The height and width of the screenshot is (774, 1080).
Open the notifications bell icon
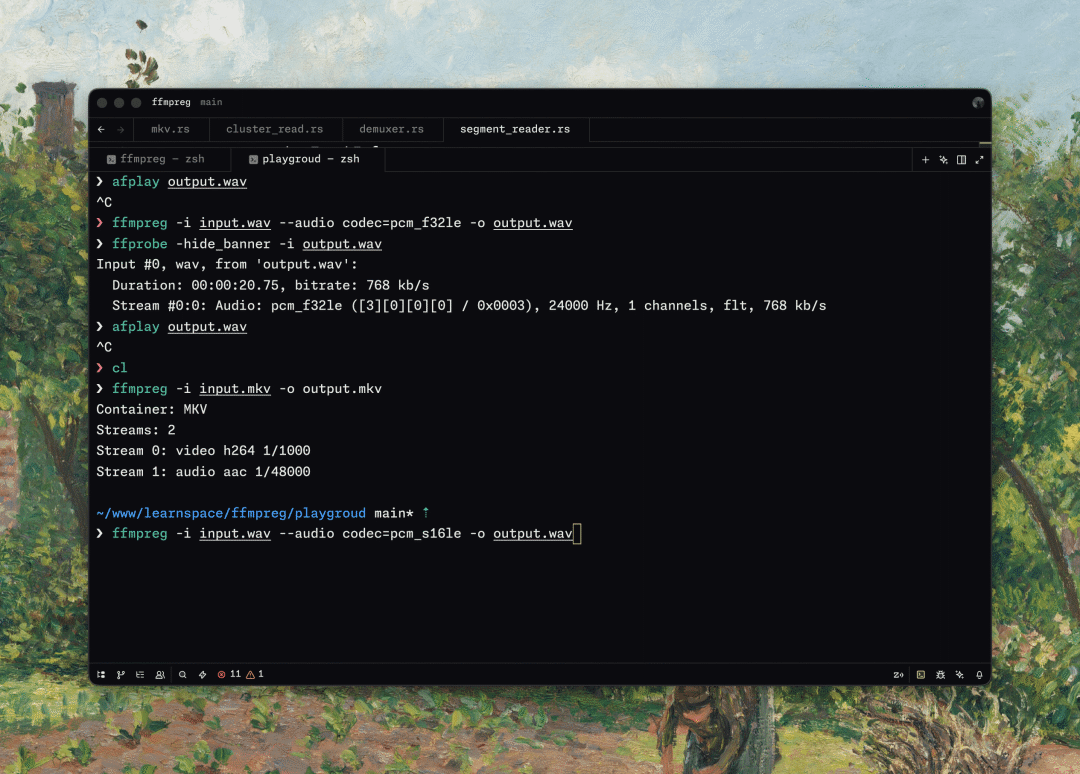[x=979, y=675]
